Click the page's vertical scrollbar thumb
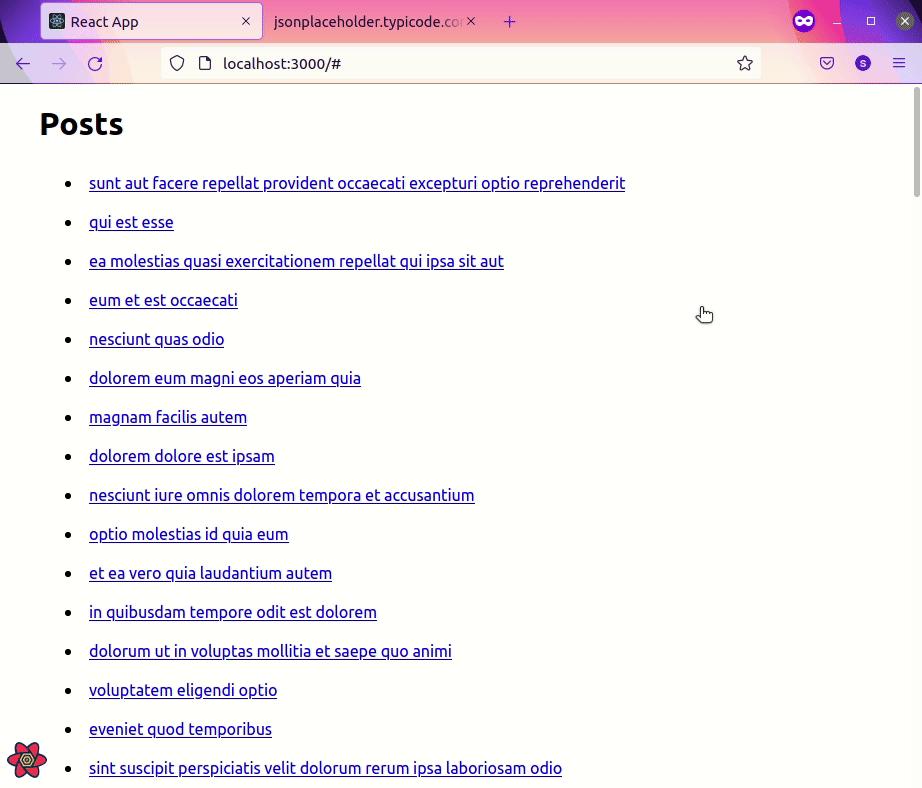Viewport: 922px width, 788px height. tap(917, 140)
